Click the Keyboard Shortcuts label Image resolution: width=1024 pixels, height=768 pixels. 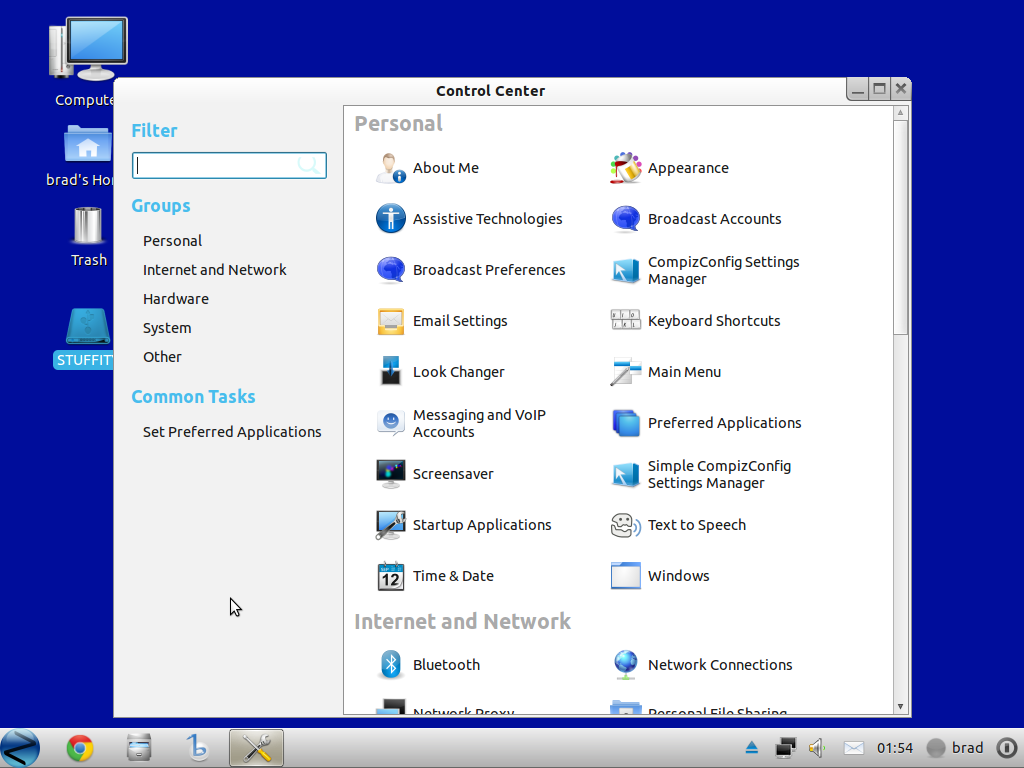coord(714,321)
